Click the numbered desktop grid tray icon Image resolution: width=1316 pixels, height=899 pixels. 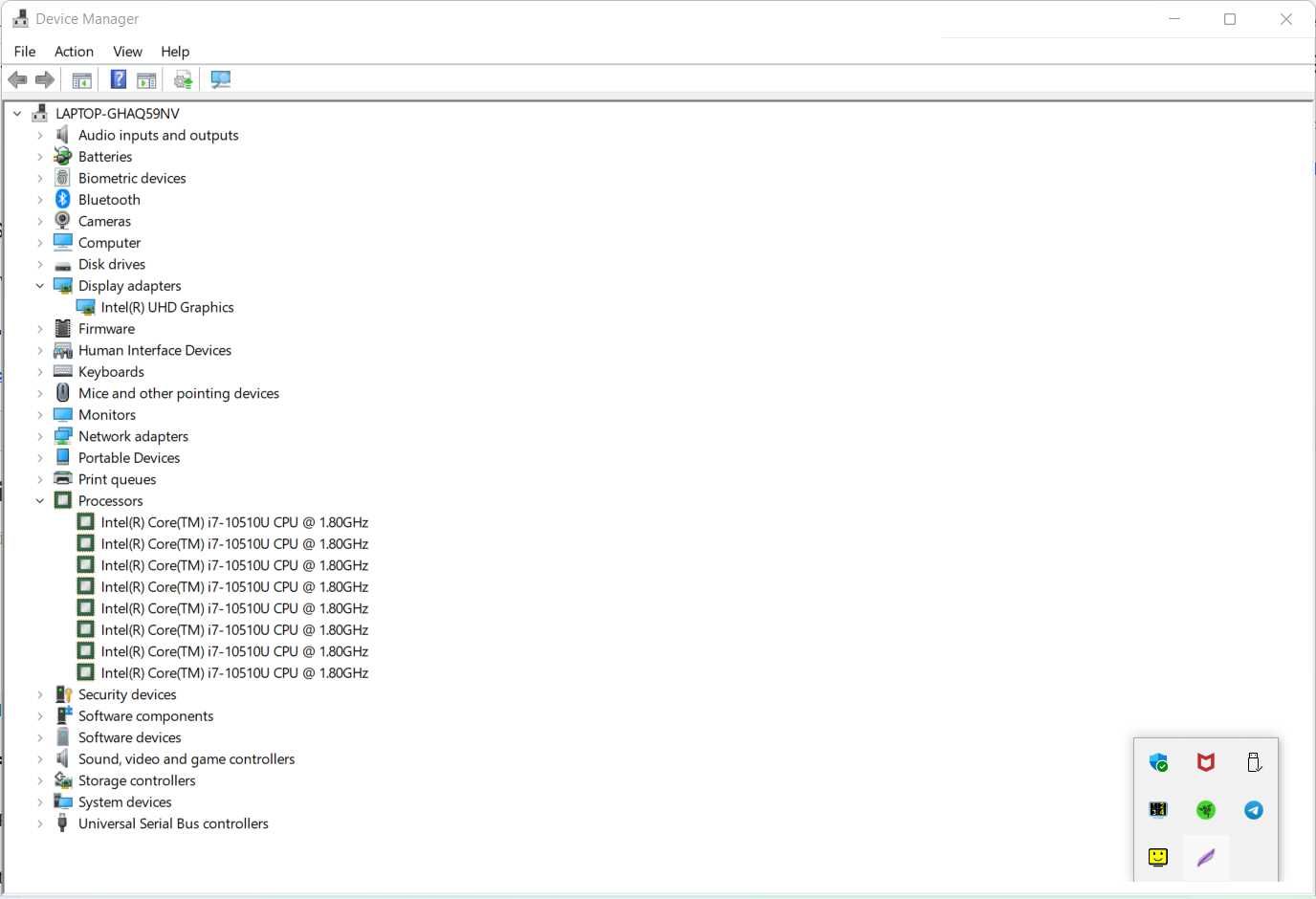pos(1158,810)
